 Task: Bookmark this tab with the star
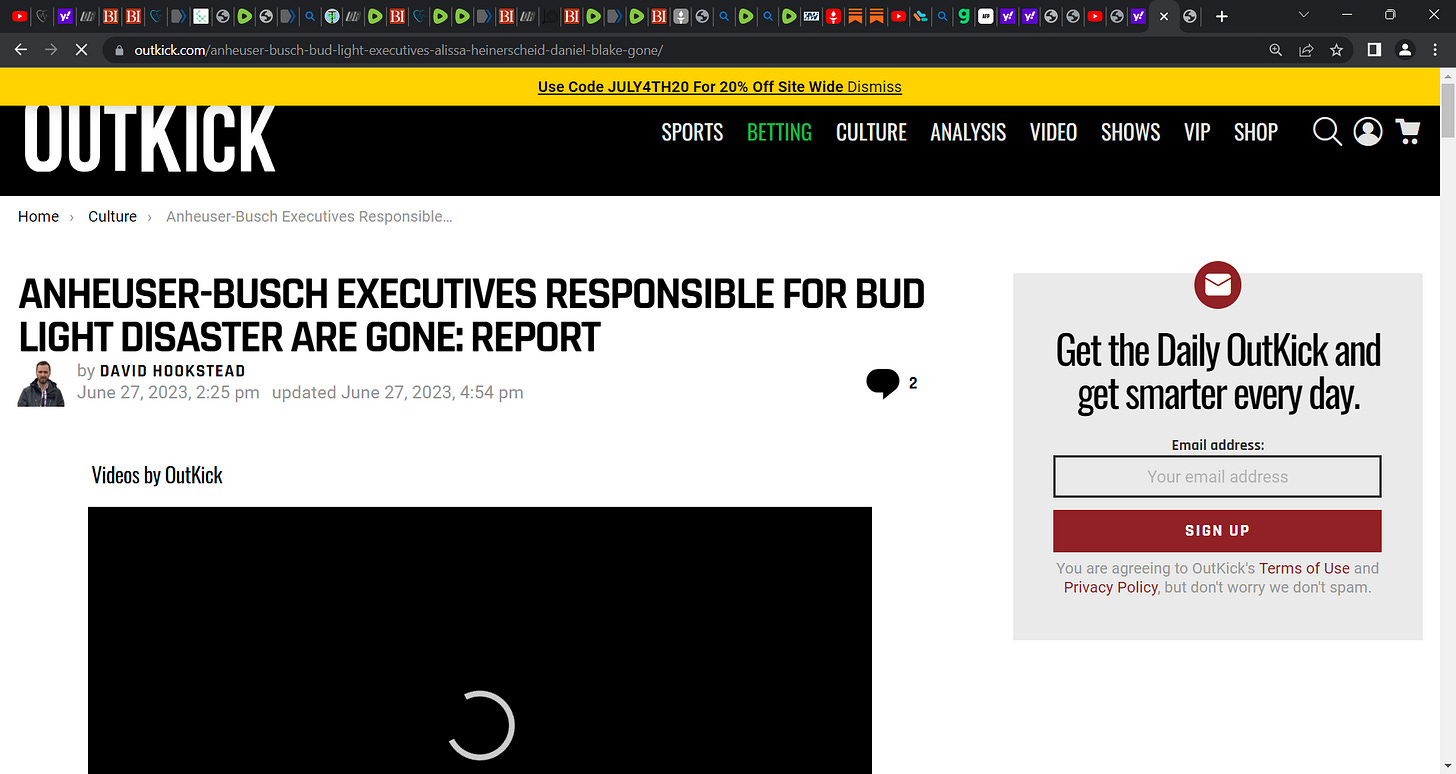pyautogui.click(x=1336, y=50)
